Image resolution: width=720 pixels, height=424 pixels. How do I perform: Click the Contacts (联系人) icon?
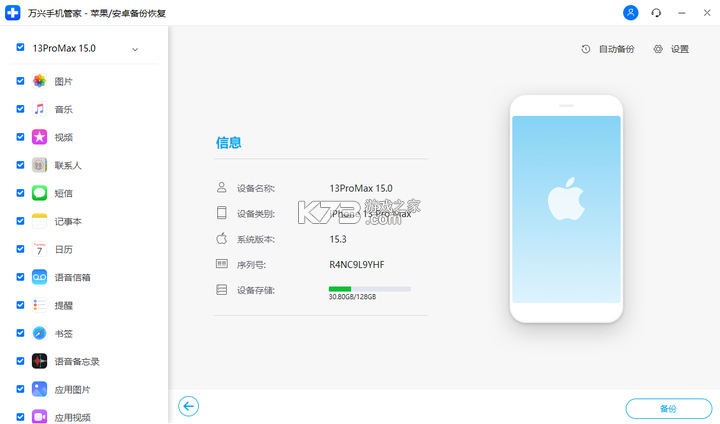[39, 165]
